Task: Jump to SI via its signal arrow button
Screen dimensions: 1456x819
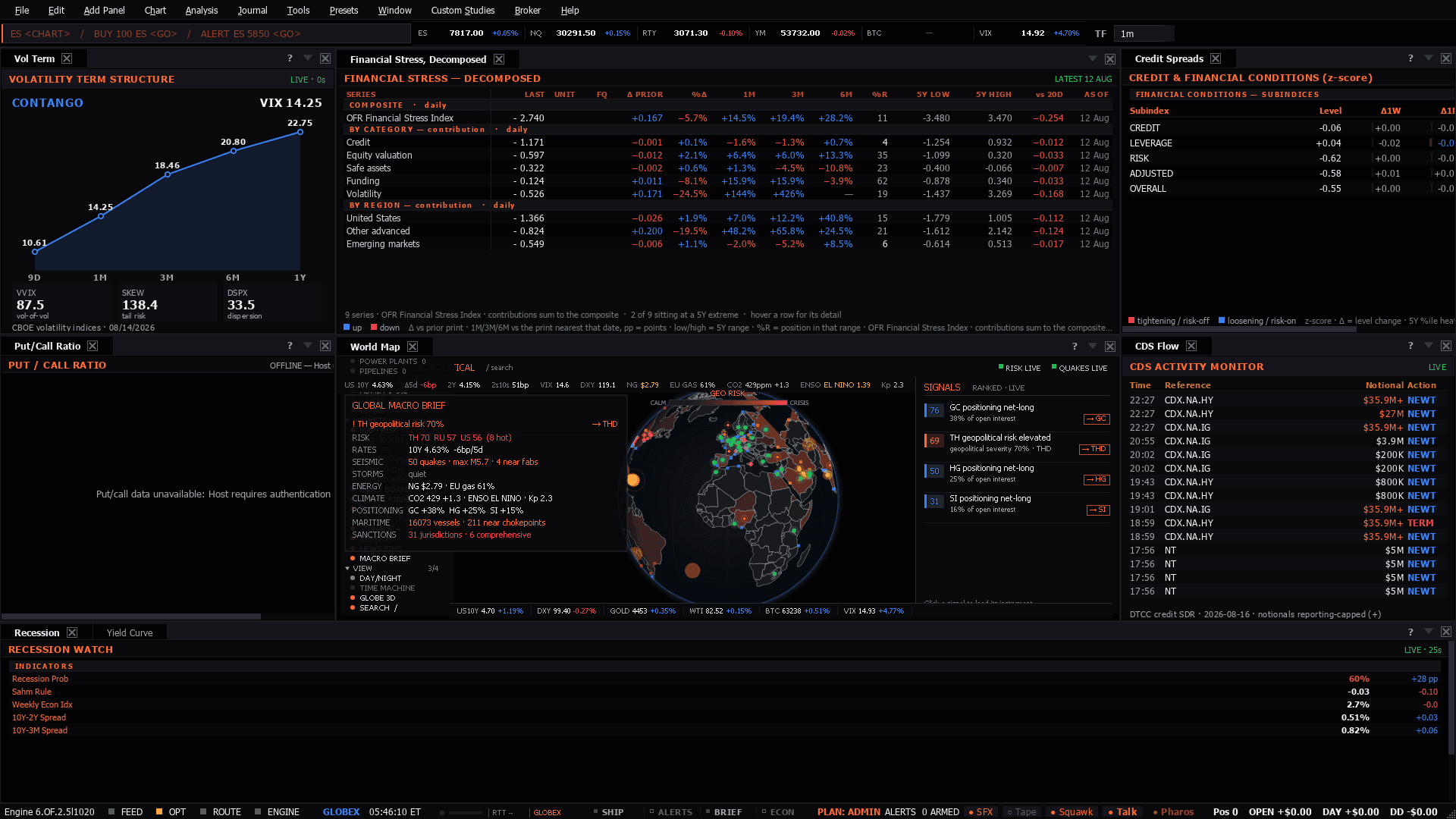Action: 1098,510
